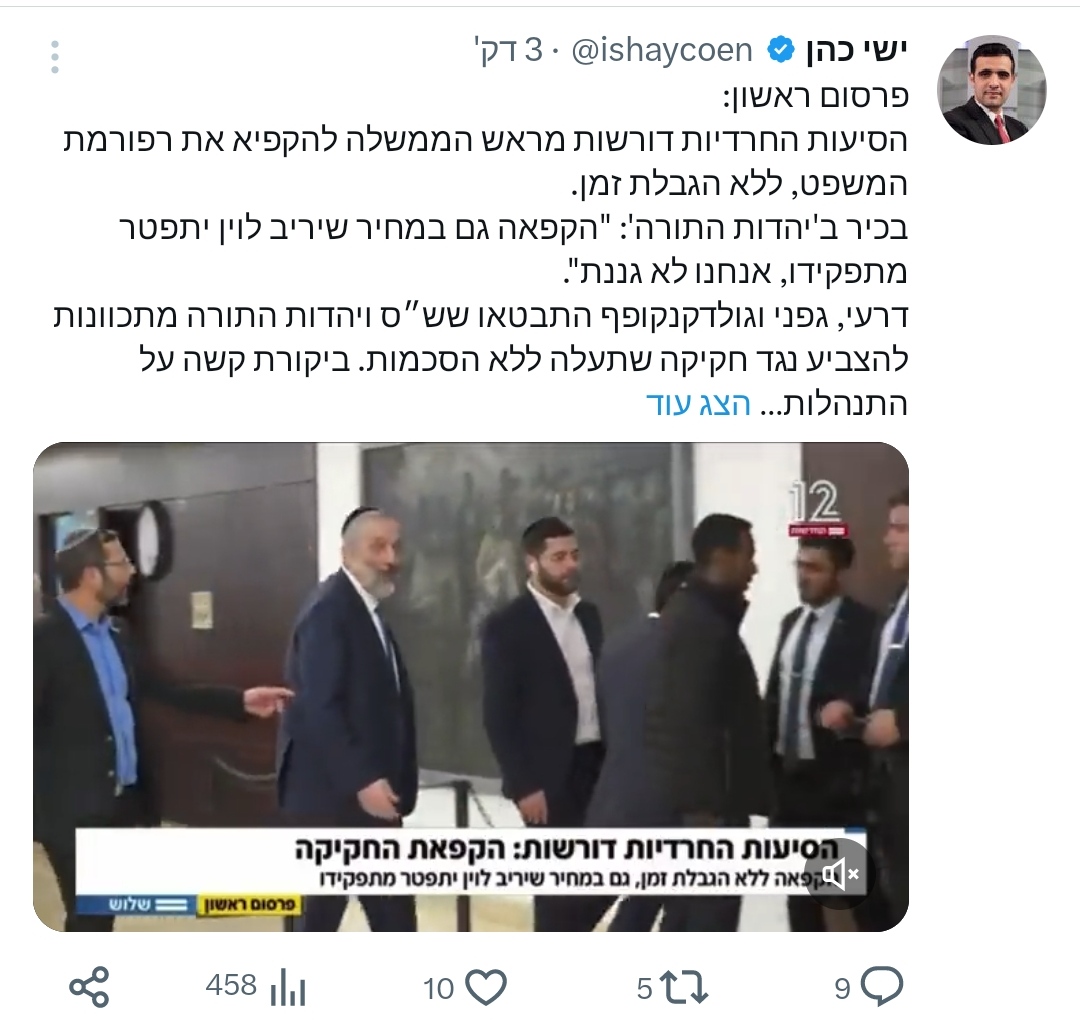Open ישי כהן display name profile

856,51
